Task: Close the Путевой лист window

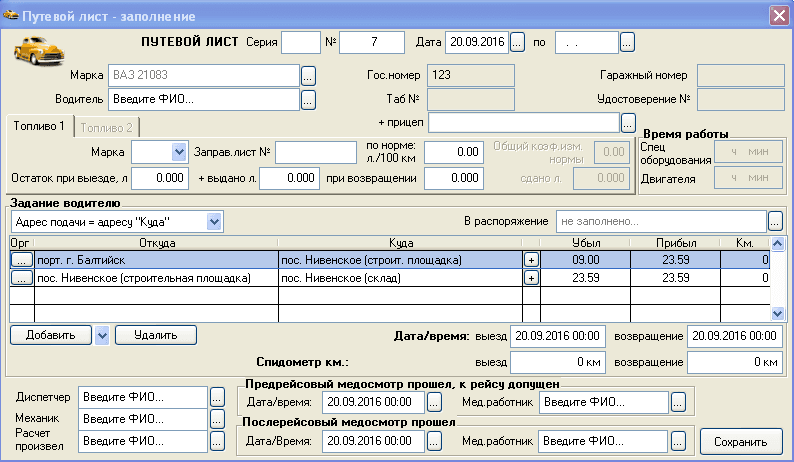Action: [779, 16]
